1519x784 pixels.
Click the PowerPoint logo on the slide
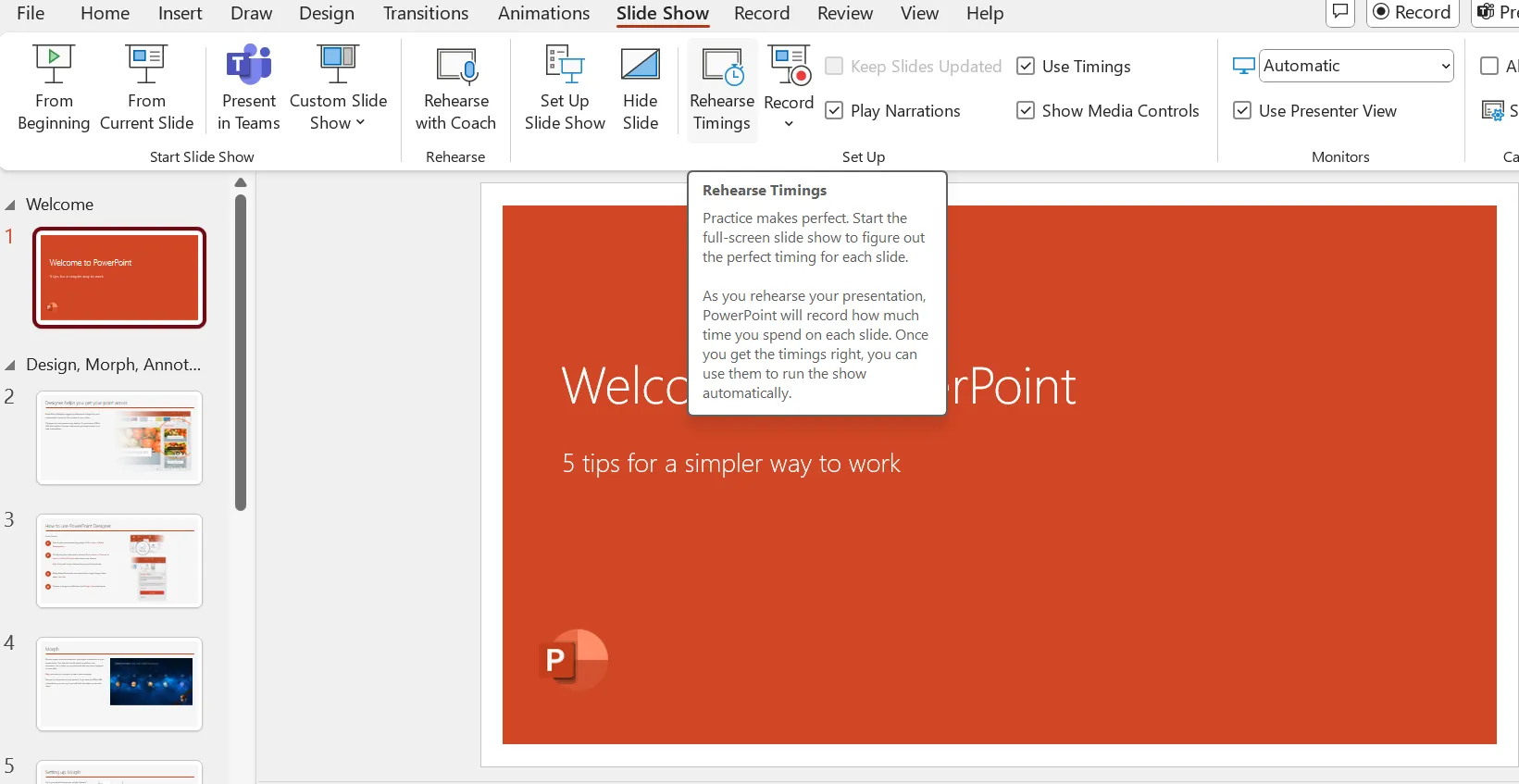[573, 660]
